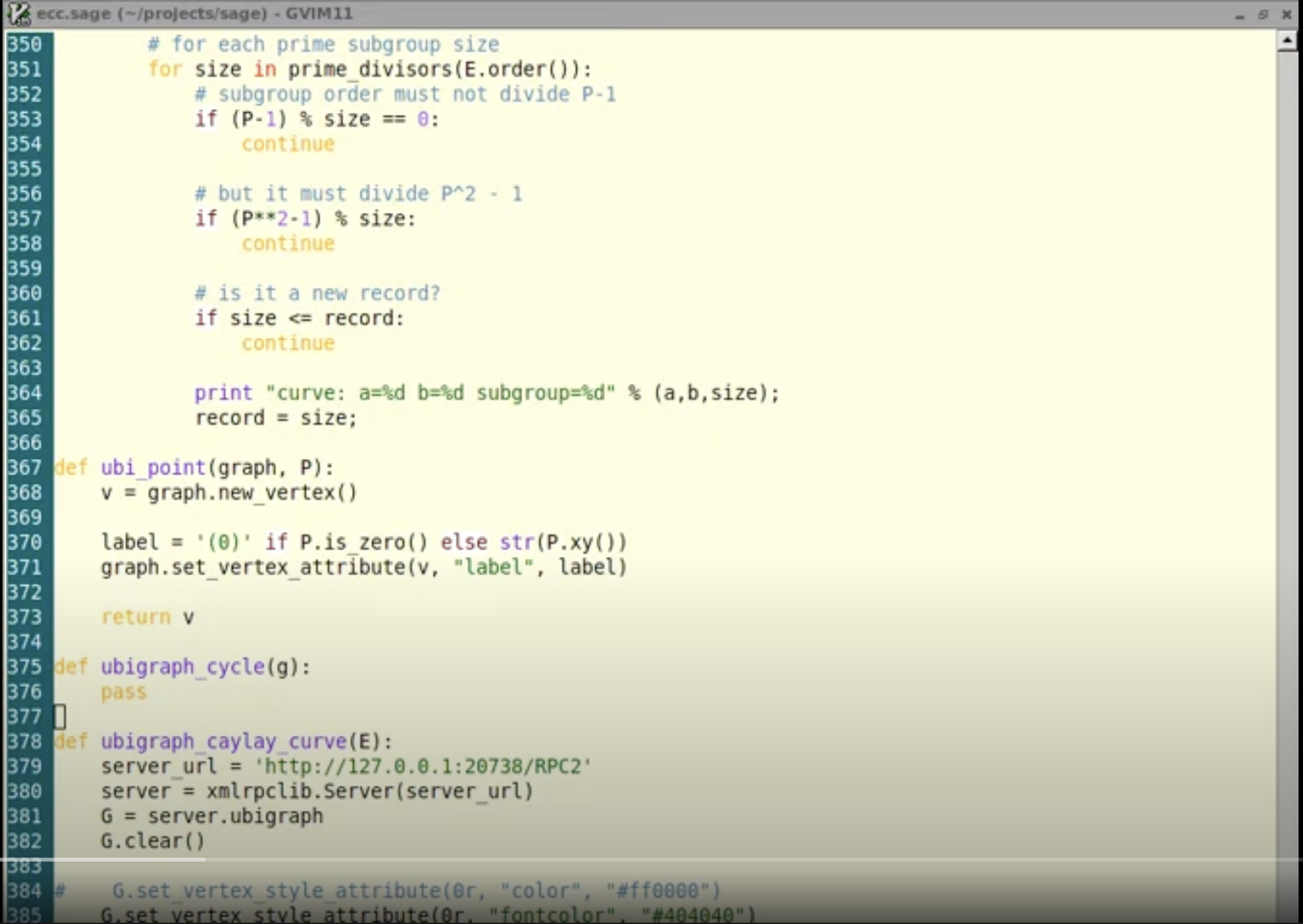Click the restore window icon
The image size is (1303, 924).
[1264, 13]
